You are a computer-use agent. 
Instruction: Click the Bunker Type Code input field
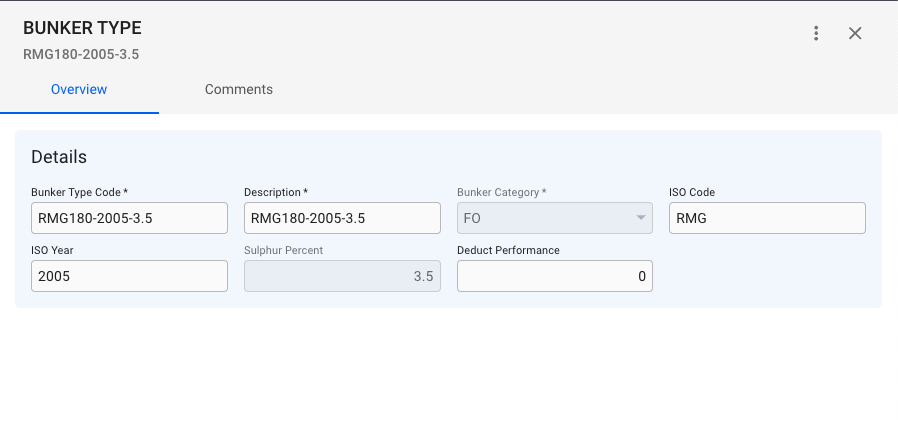129,218
